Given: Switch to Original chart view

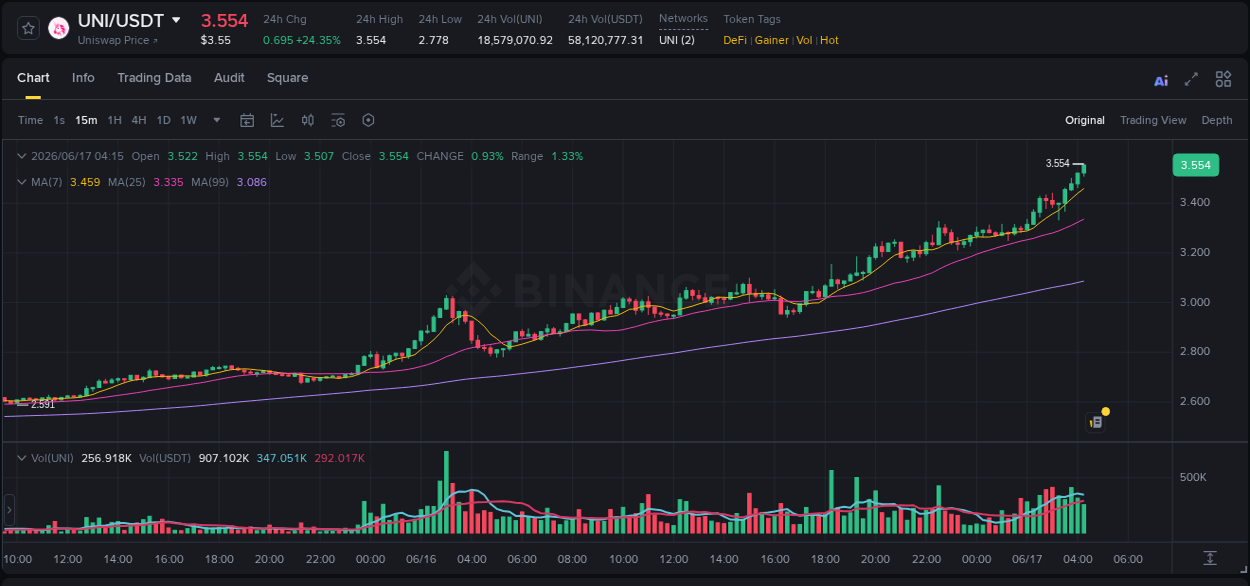Looking at the screenshot, I should 1085,120.
